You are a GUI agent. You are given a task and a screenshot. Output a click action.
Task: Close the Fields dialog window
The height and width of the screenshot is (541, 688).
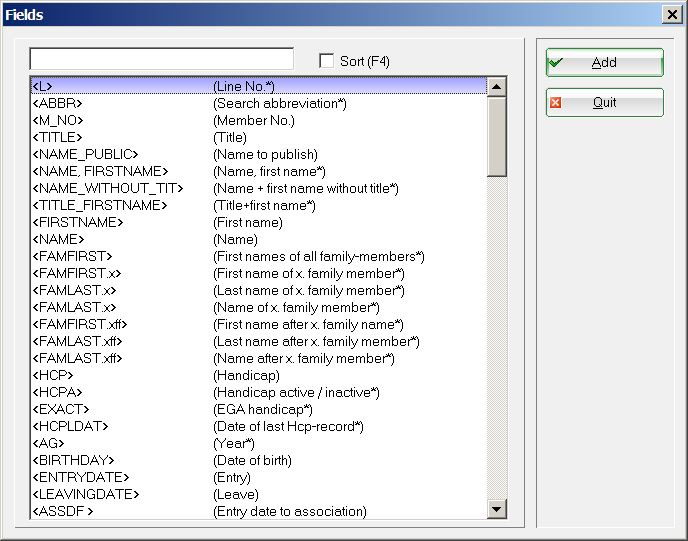(672, 14)
